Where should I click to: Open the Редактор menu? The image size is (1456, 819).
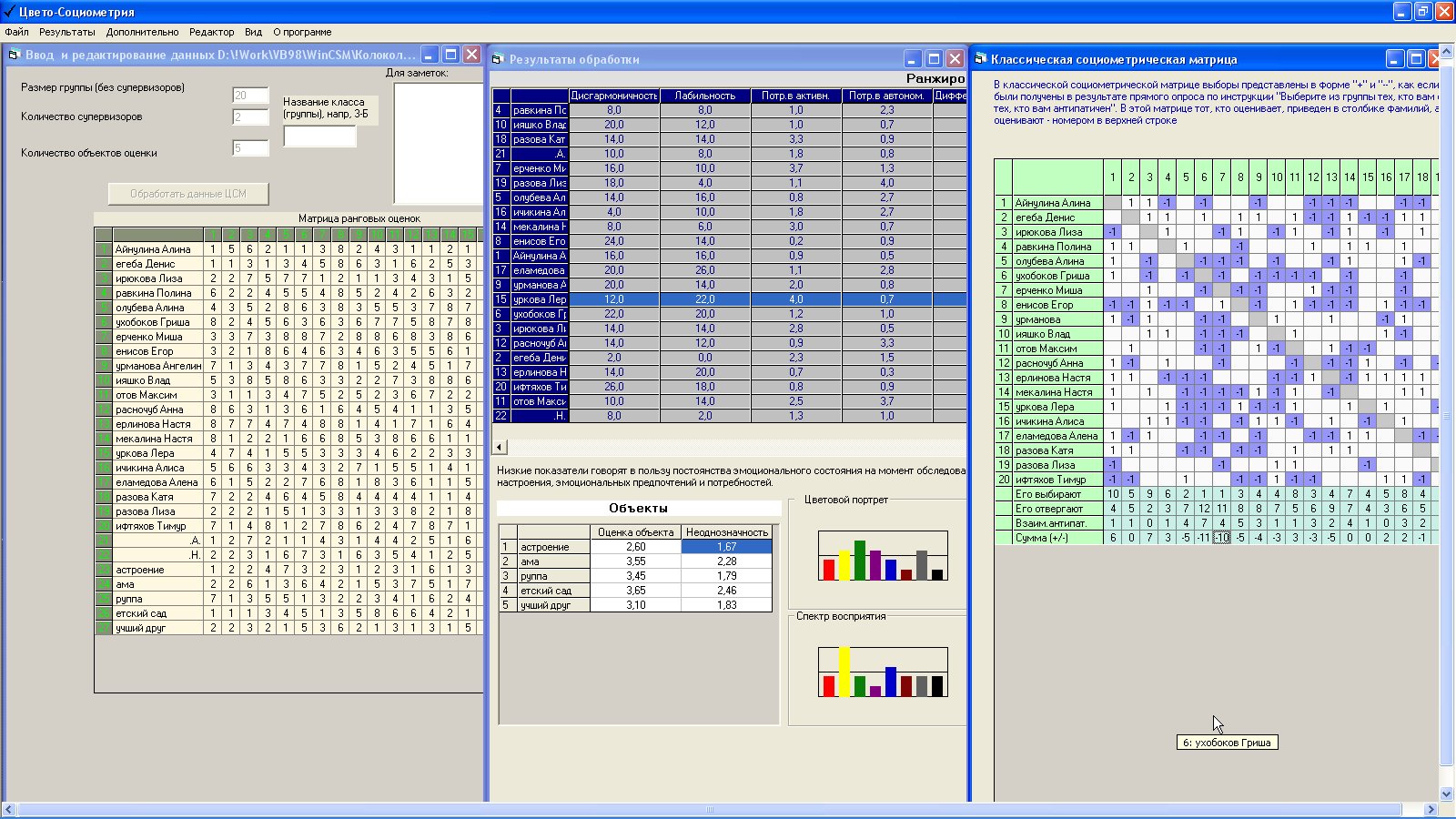[211, 32]
